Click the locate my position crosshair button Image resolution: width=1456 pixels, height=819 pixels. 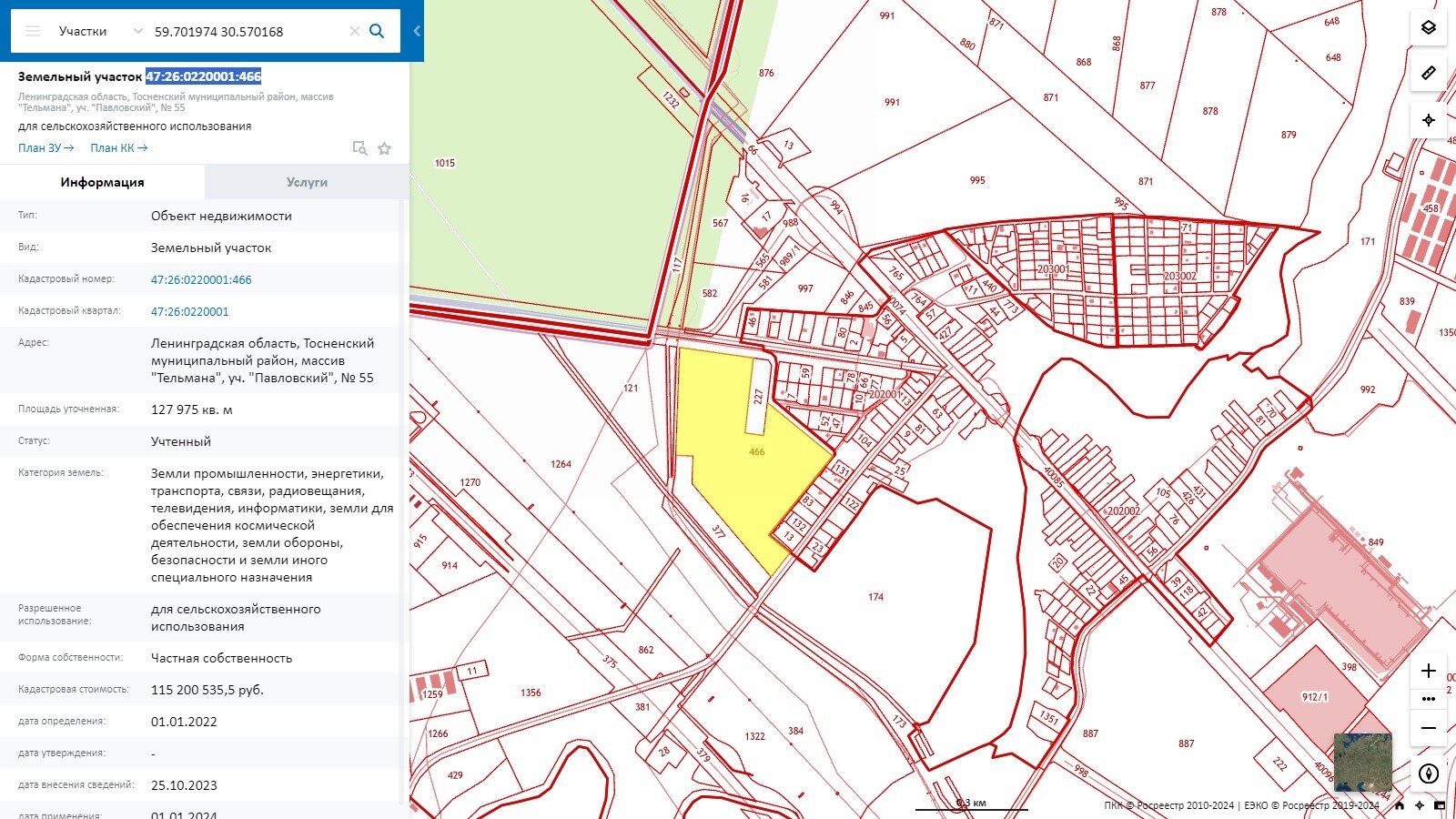click(1429, 120)
